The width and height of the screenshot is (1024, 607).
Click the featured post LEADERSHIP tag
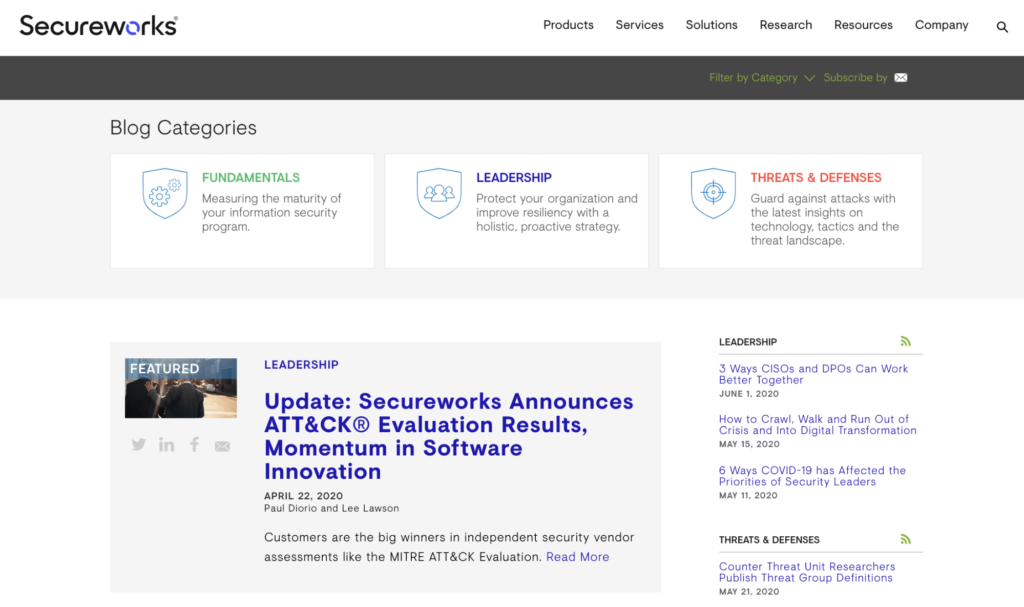click(x=301, y=365)
